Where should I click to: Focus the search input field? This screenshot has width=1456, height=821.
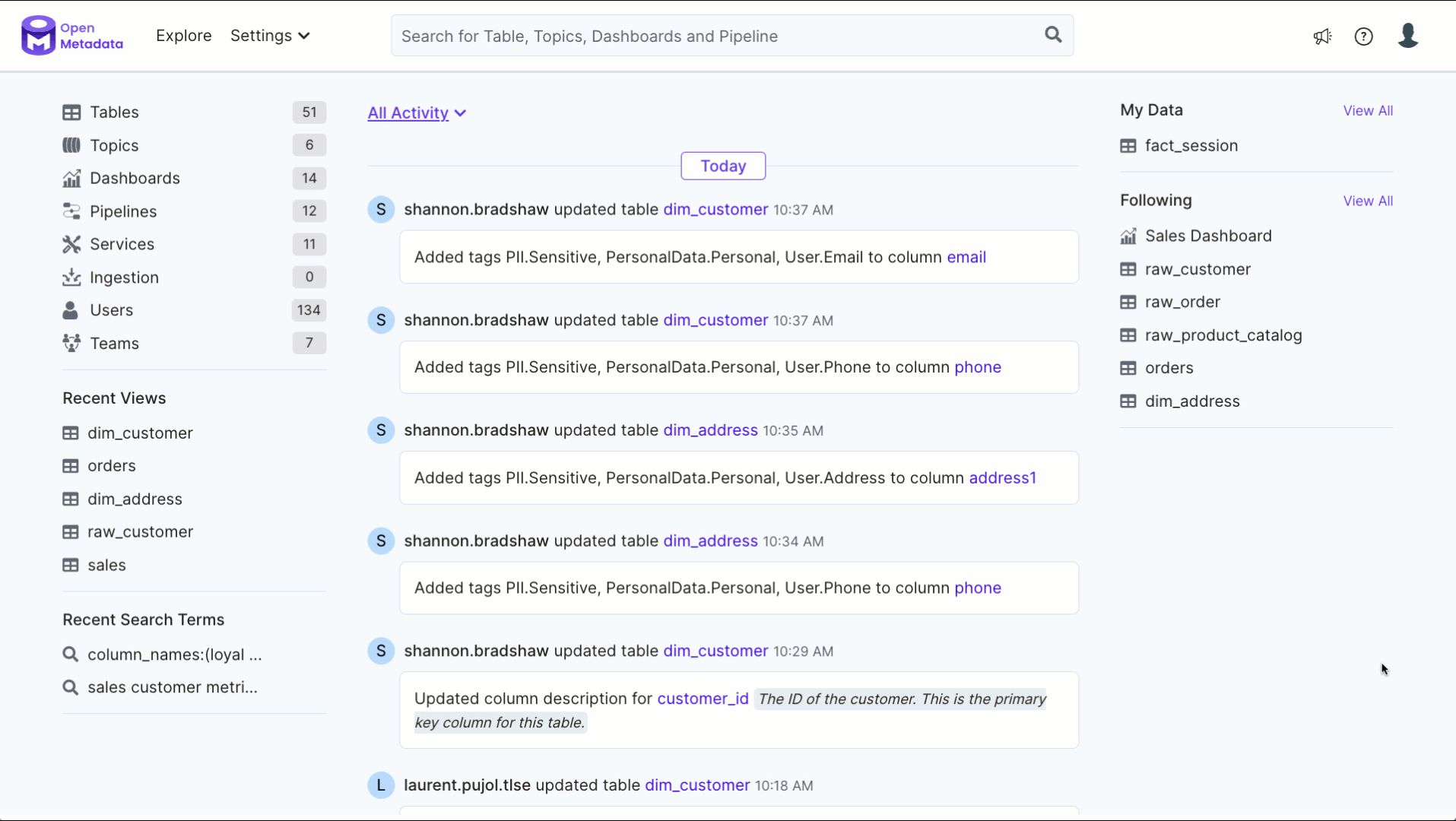coord(715,36)
